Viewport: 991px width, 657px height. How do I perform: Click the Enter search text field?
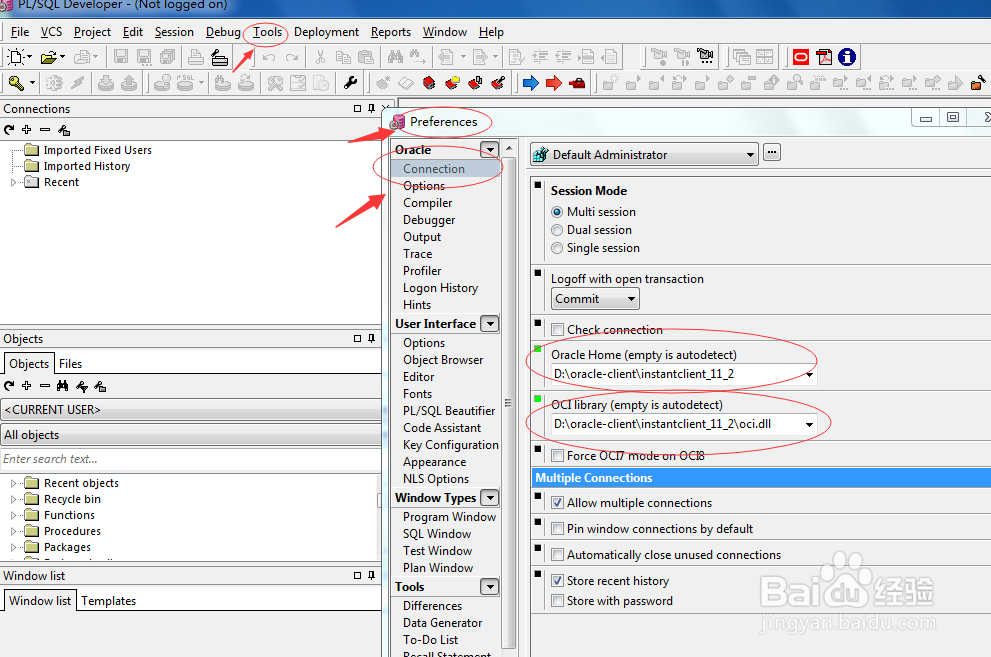[190, 459]
